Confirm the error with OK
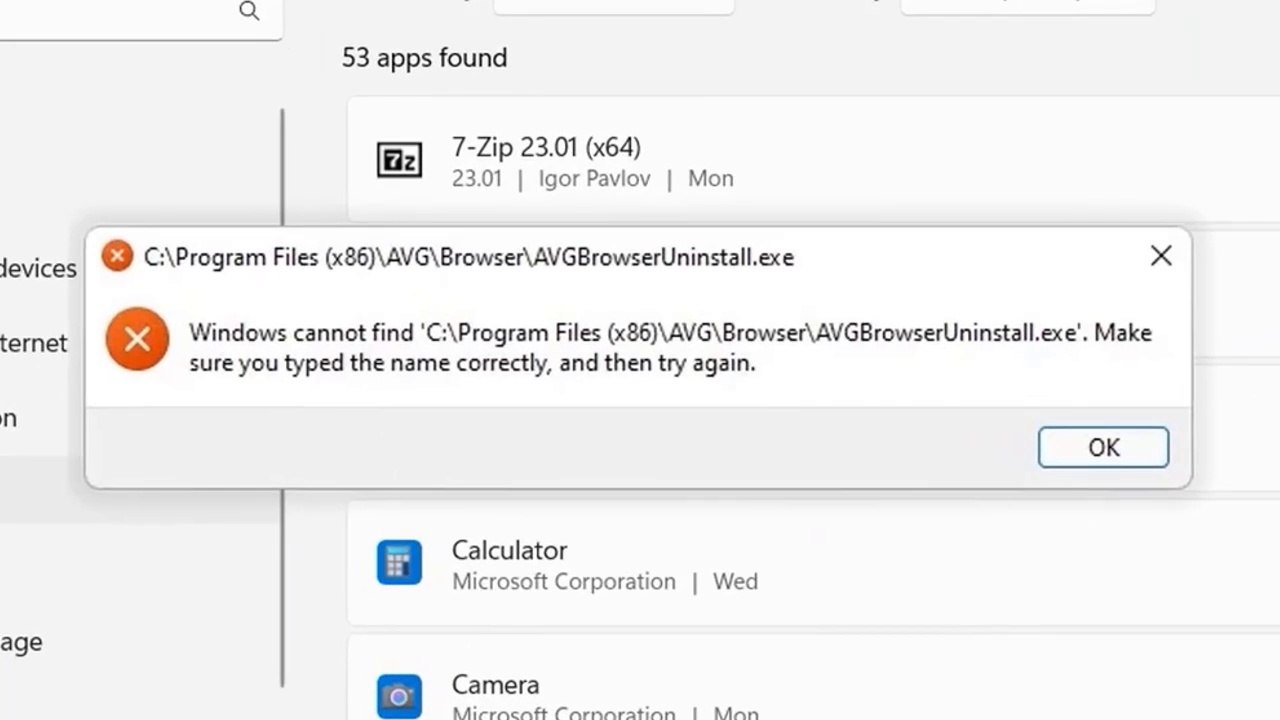 [1103, 447]
